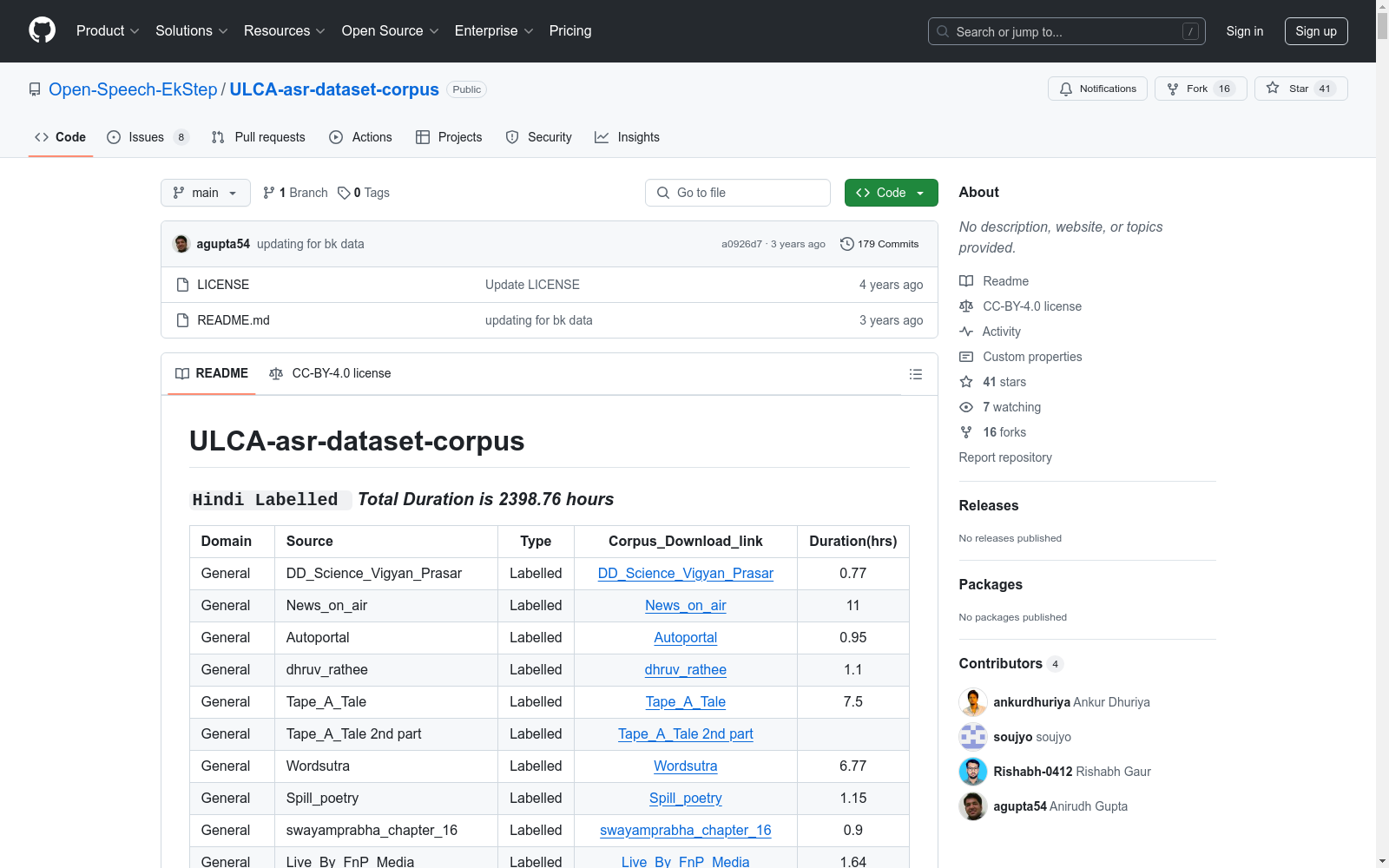
Task: Open the LICENSE file
Action: tap(223, 285)
